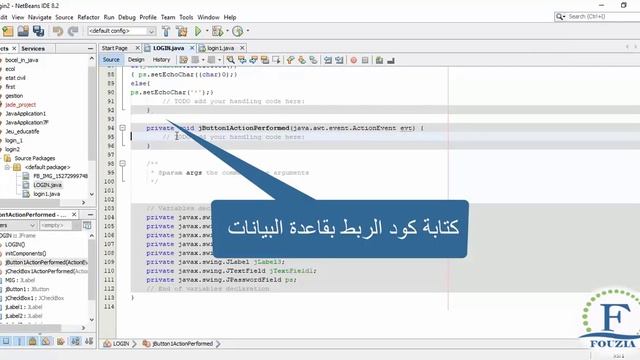Switch to the Start Page tab
640x360 pixels.
[115, 48]
